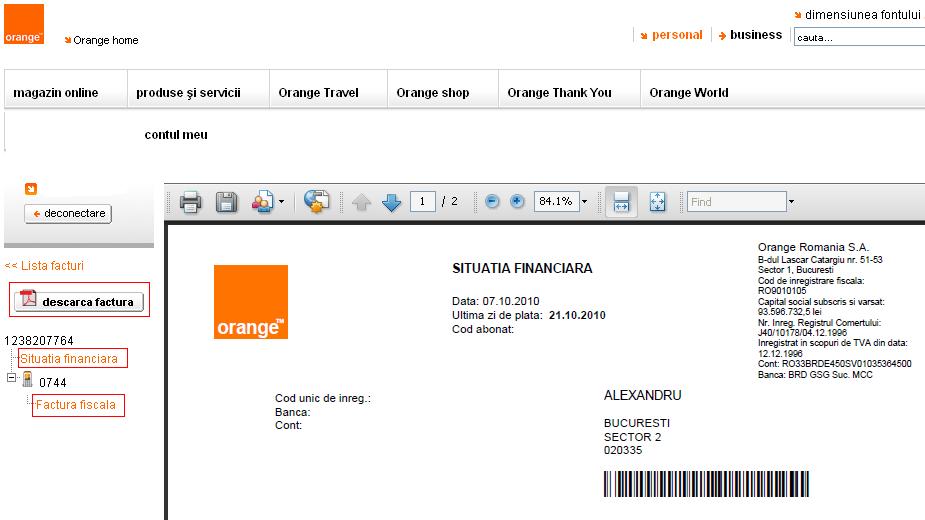The image size is (925, 520).
Task: Click the cauta search field
Action: 860,37
